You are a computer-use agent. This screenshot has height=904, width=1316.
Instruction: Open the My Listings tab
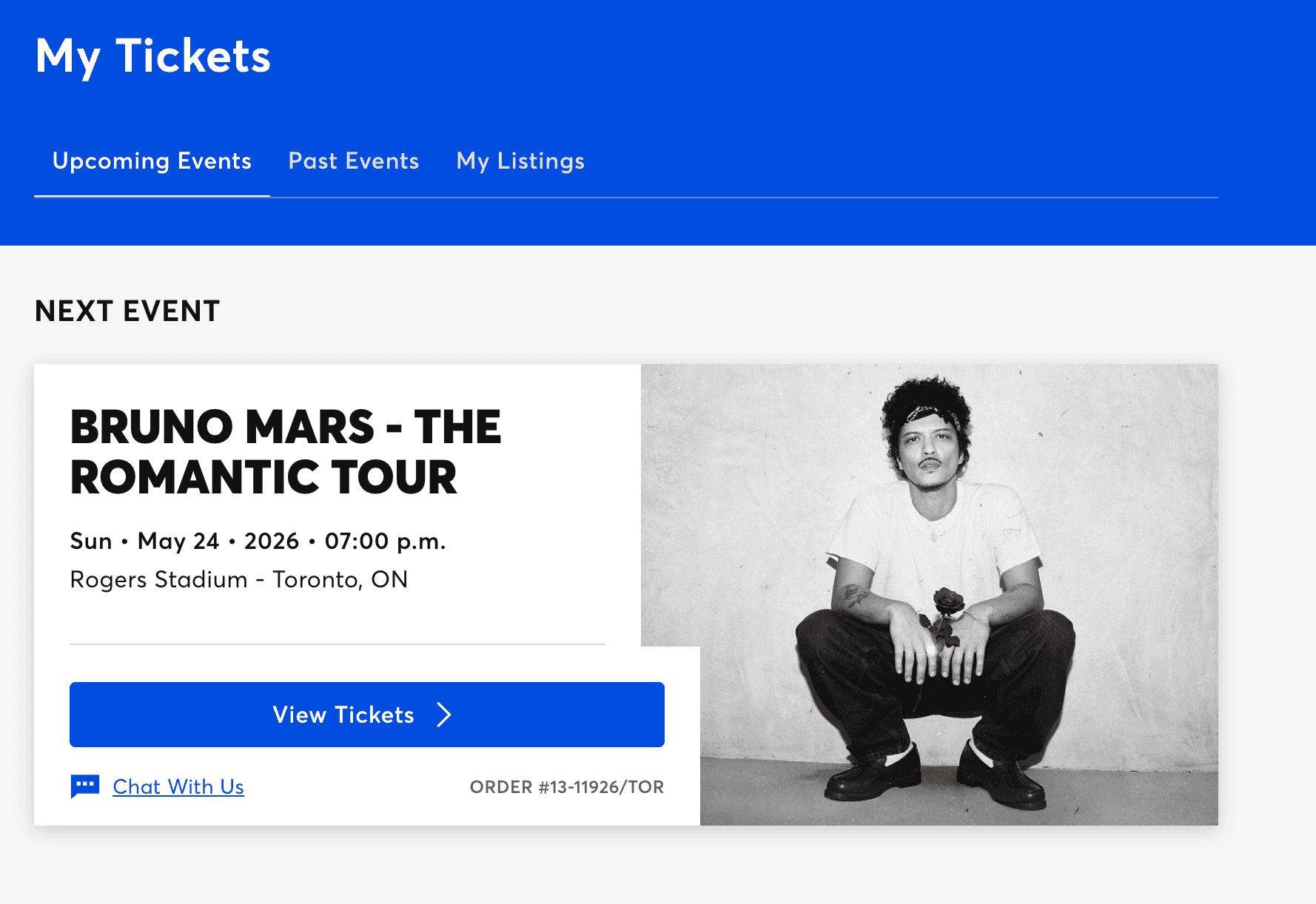click(x=520, y=161)
